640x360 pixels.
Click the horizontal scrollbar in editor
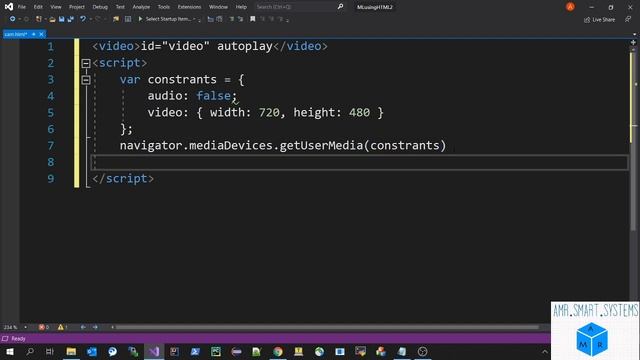pos(327,327)
